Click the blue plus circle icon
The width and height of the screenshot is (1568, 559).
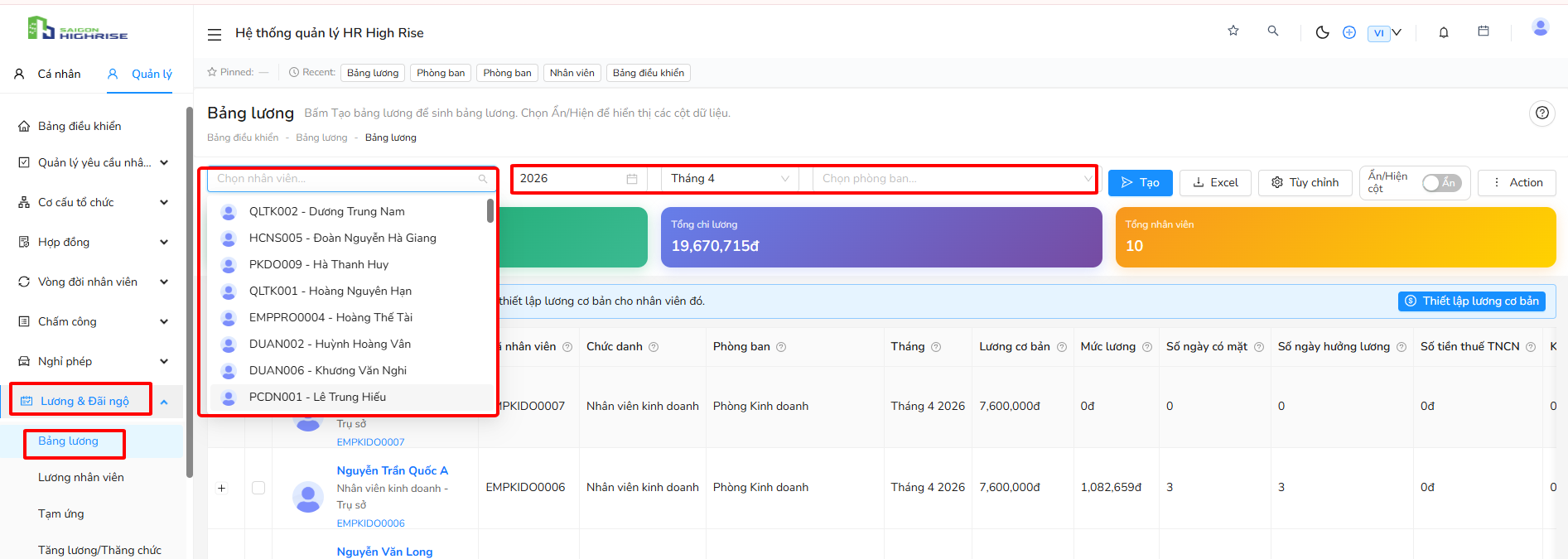click(x=1349, y=32)
